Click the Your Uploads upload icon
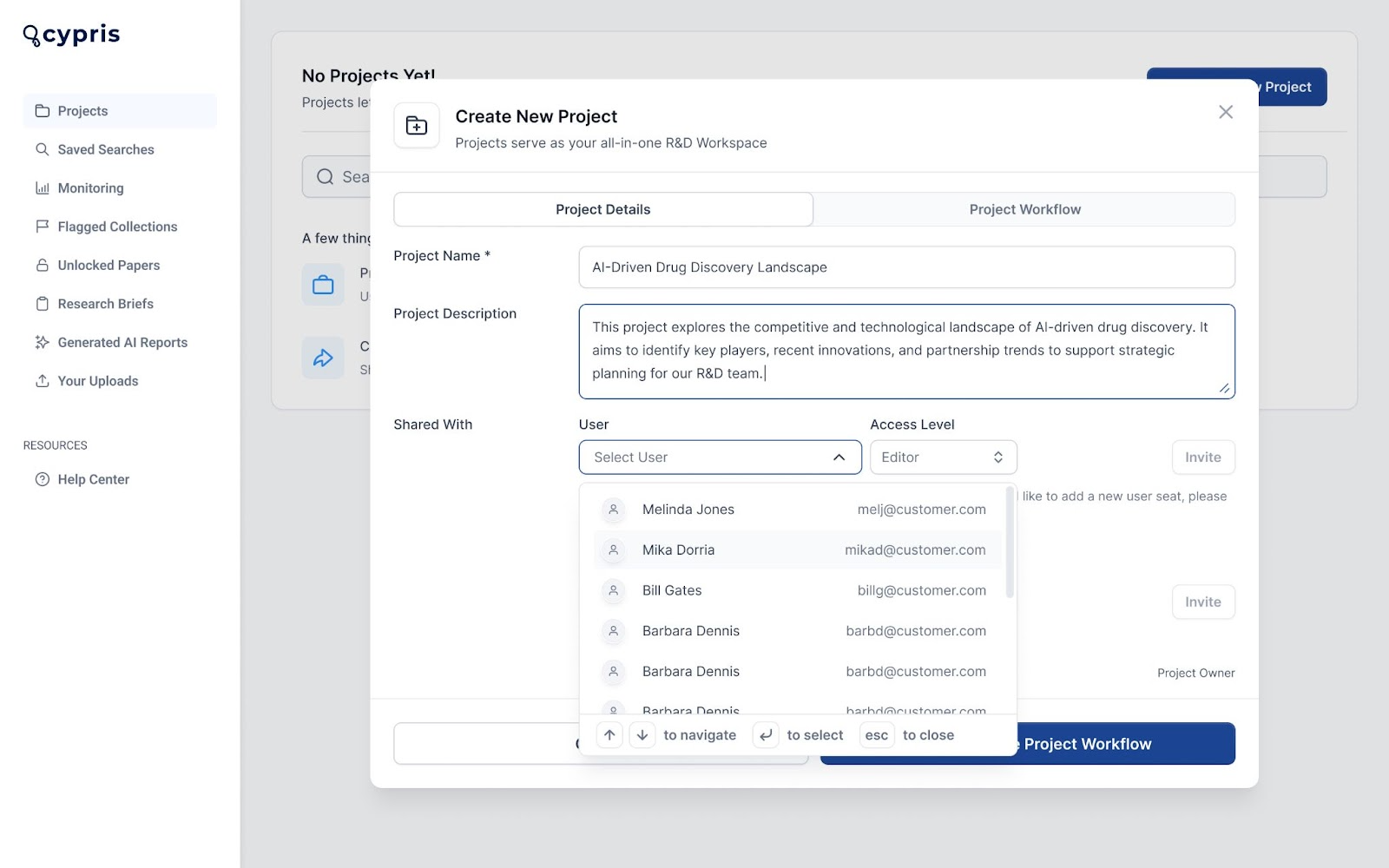 42,381
